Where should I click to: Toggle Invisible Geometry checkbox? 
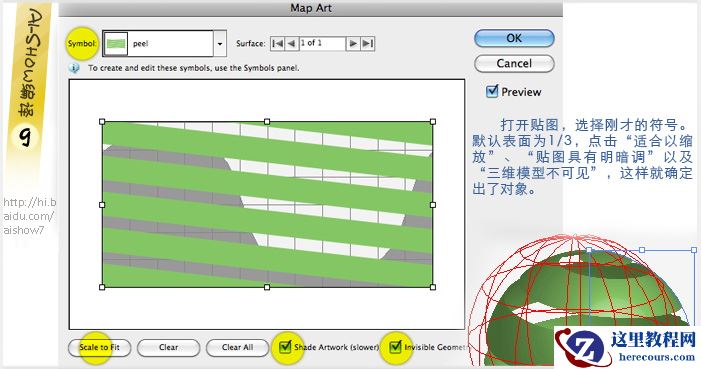click(395, 346)
